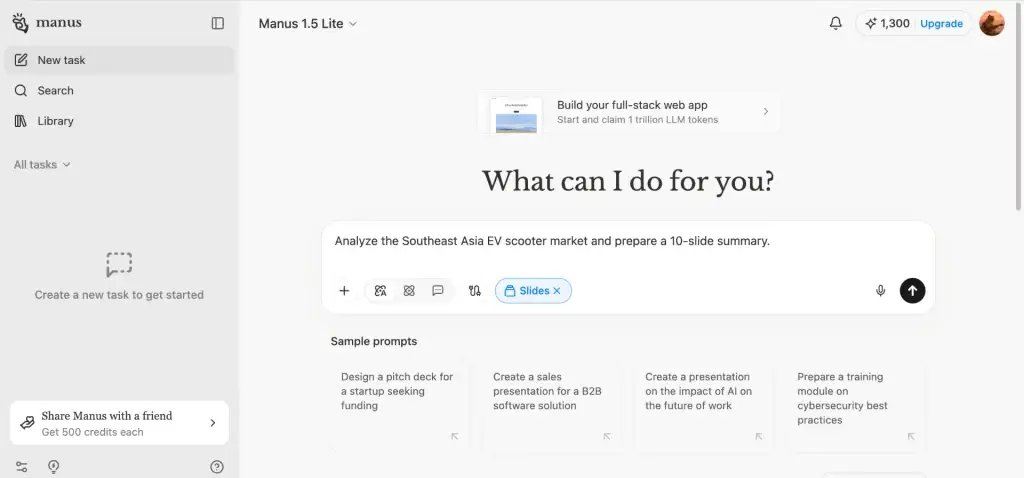Image resolution: width=1024 pixels, height=478 pixels.
Task: Open the Manus 1.5 Lite model selector
Action: (x=308, y=24)
